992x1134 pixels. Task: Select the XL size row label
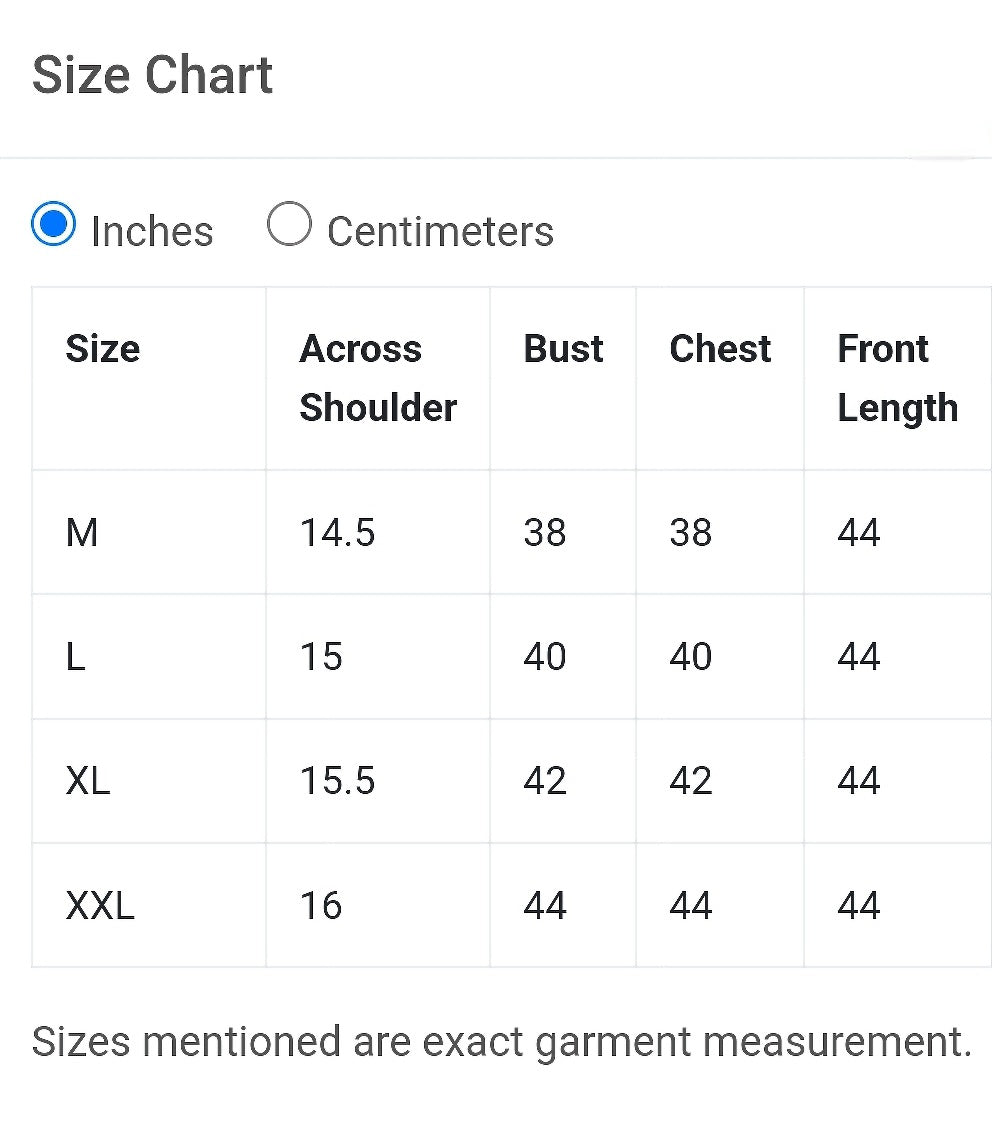tap(88, 781)
